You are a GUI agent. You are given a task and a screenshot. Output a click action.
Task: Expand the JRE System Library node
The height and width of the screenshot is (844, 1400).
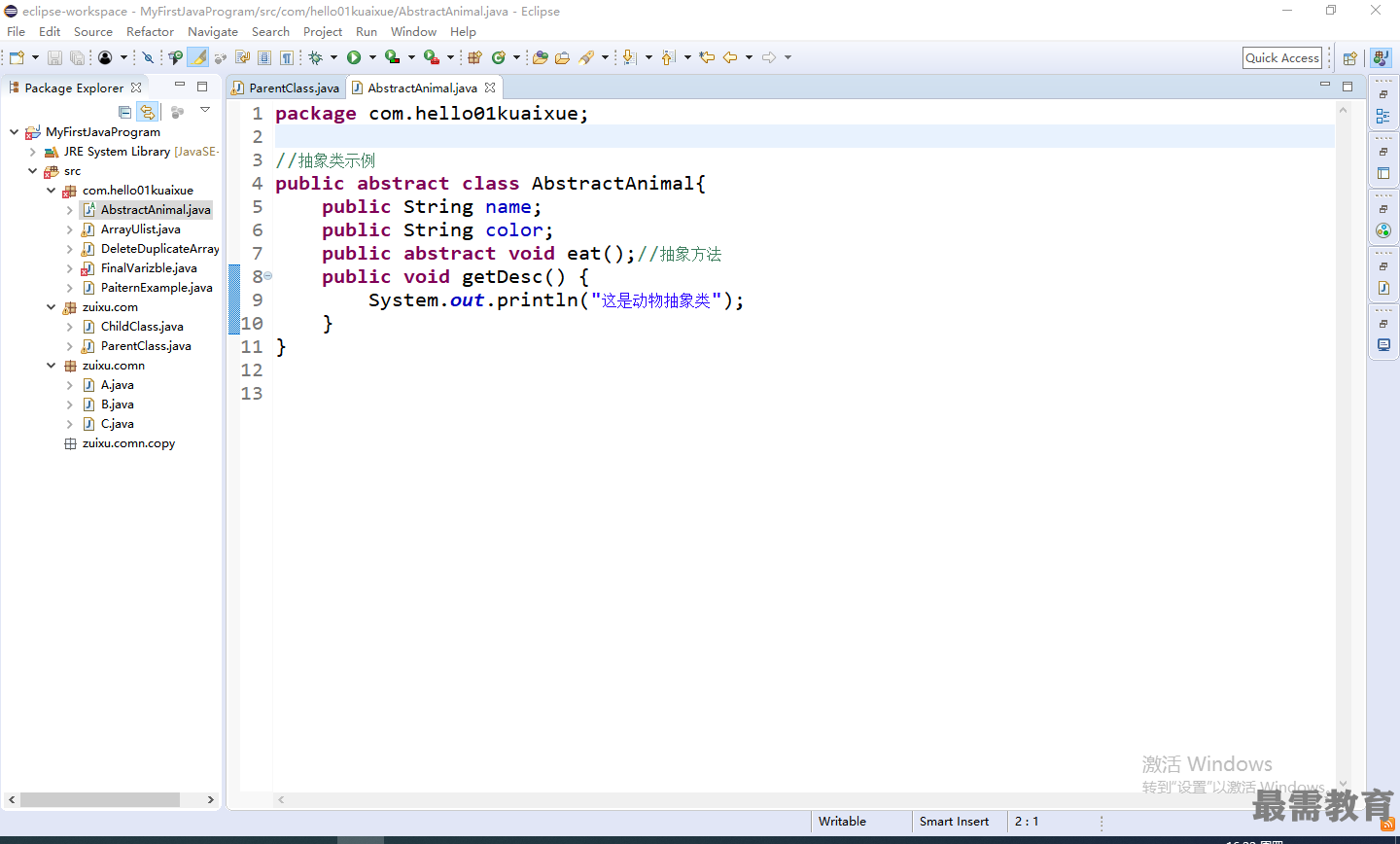[x=32, y=152]
